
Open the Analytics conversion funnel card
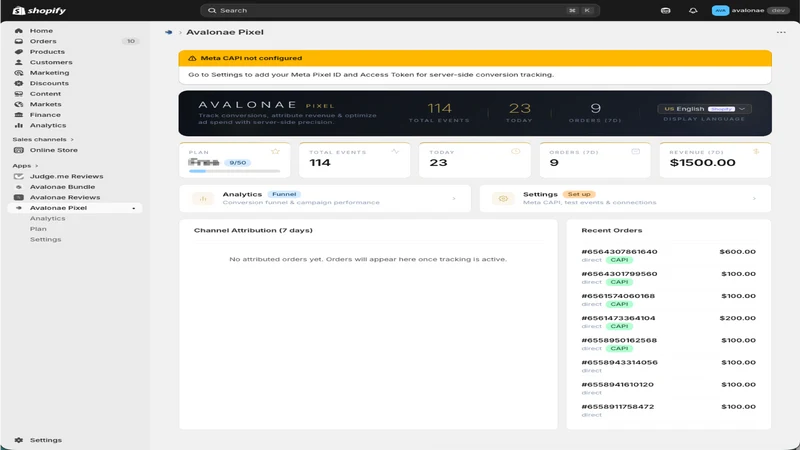click(325, 198)
